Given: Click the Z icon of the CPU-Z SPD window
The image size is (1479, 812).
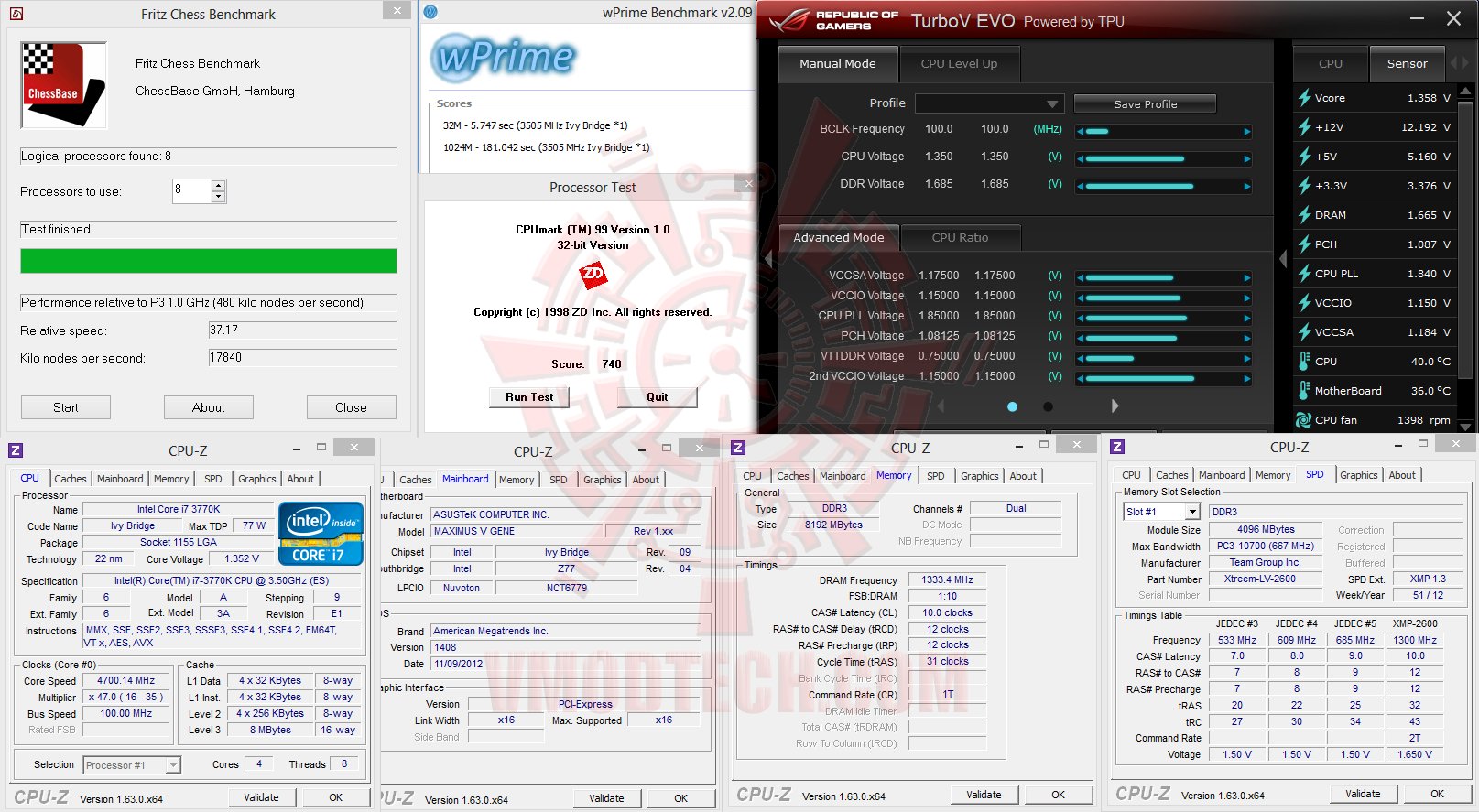Looking at the screenshot, I should click(x=1117, y=447).
